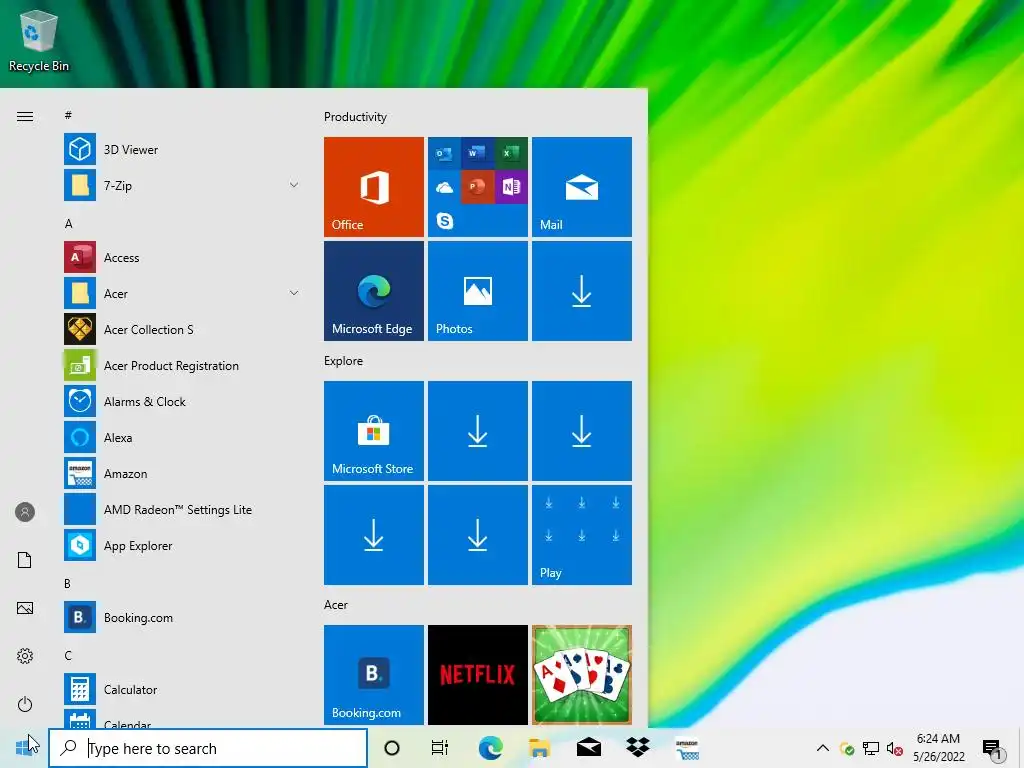The image size is (1024, 768).
Task: Open Word in the Office apps tile
Action: (477, 154)
